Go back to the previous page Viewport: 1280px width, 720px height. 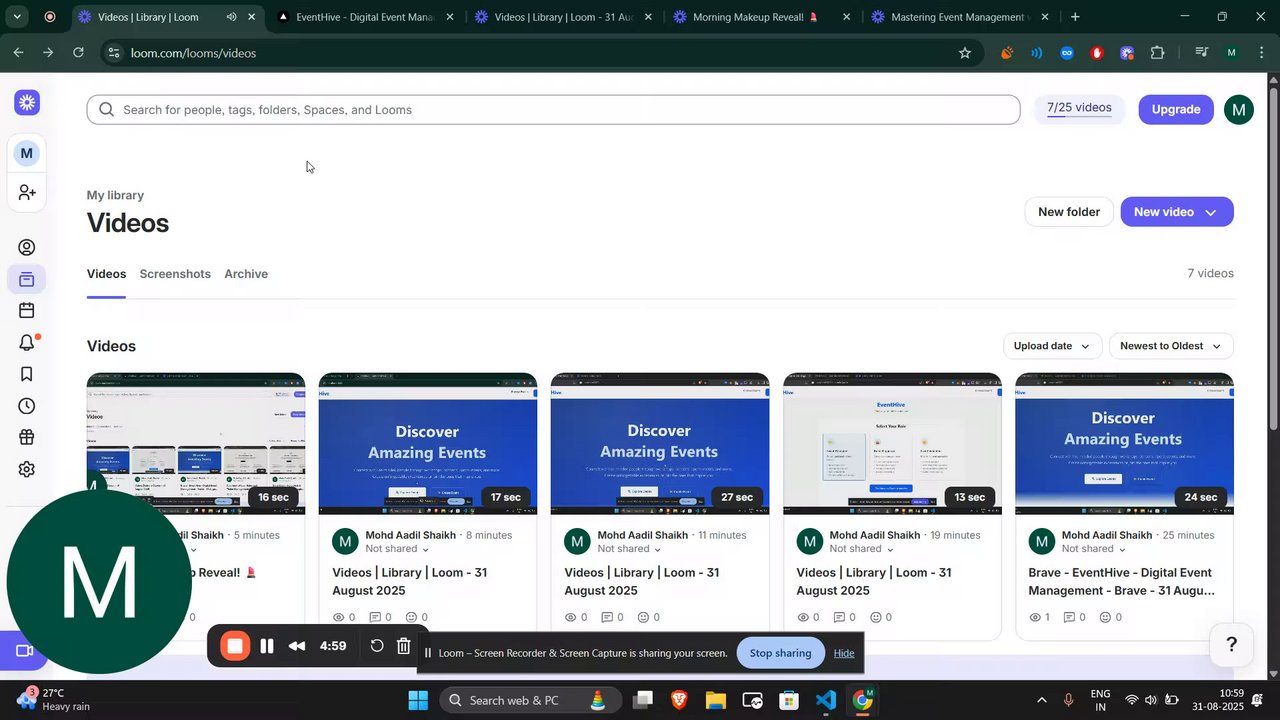click(19, 53)
